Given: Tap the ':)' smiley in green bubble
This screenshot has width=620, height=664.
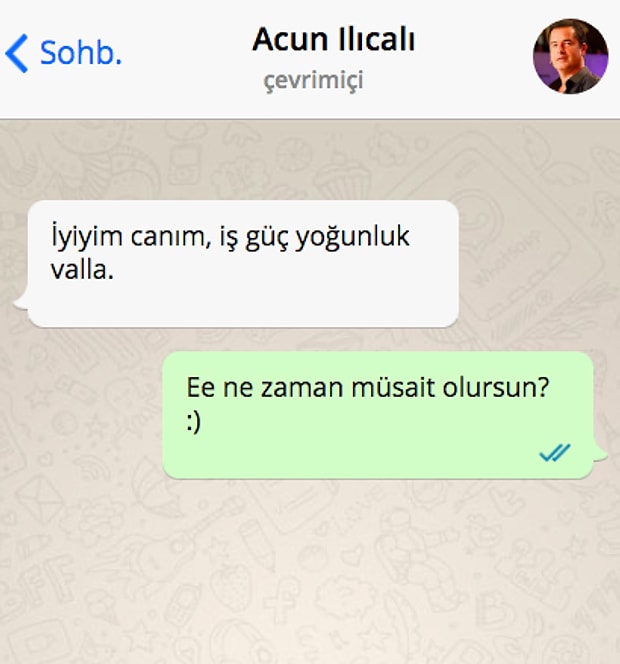Looking at the screenshot, I should coord(194,422).
